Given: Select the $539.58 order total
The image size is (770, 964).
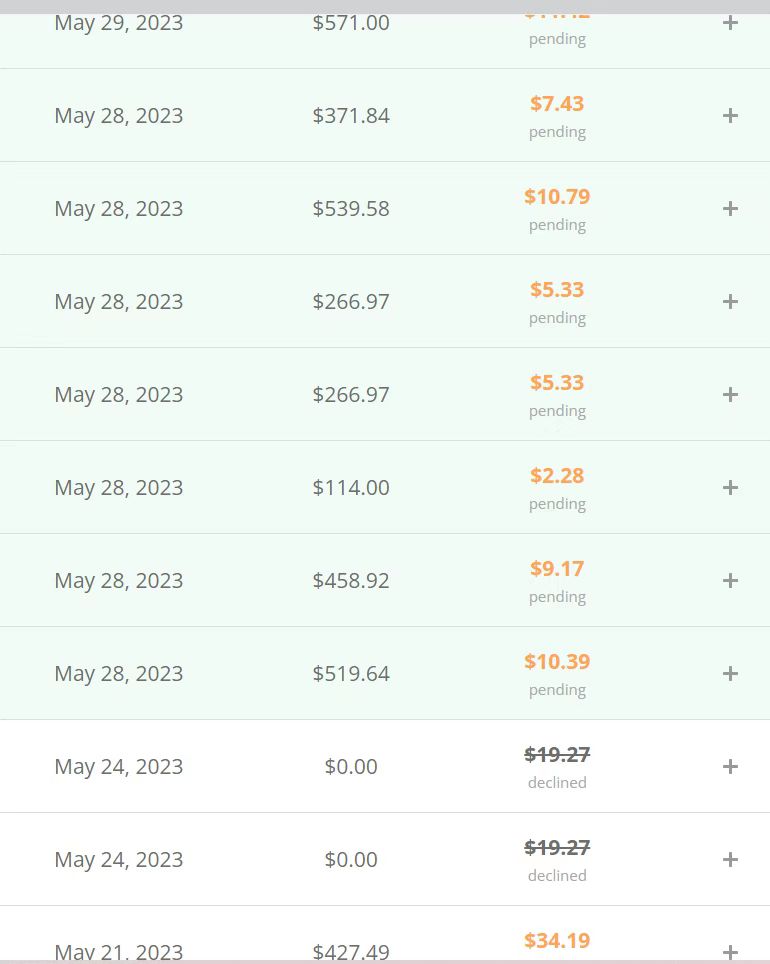Looking at the screenshot, I should pyautogui.click(x=351, y=209).
